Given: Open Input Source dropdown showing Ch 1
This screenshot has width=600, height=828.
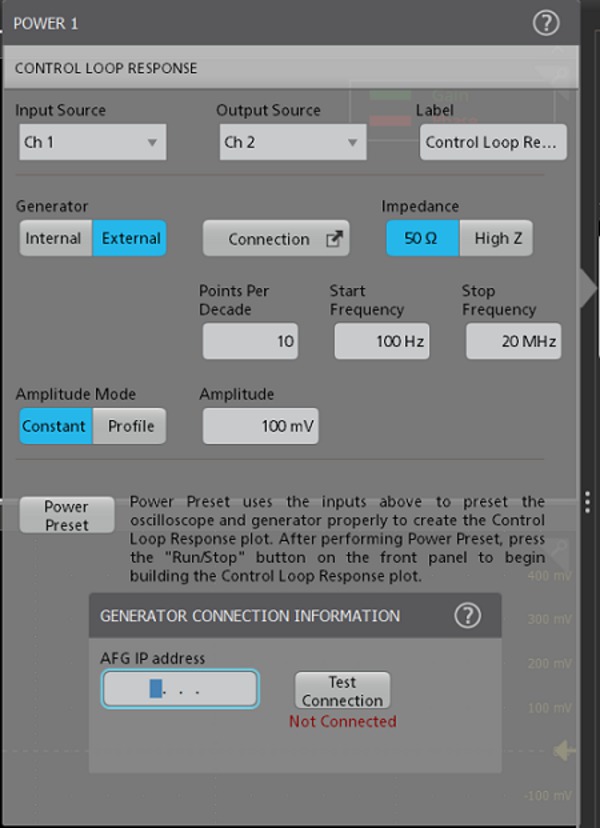Looking at the screenshot, I should (93, 142).
